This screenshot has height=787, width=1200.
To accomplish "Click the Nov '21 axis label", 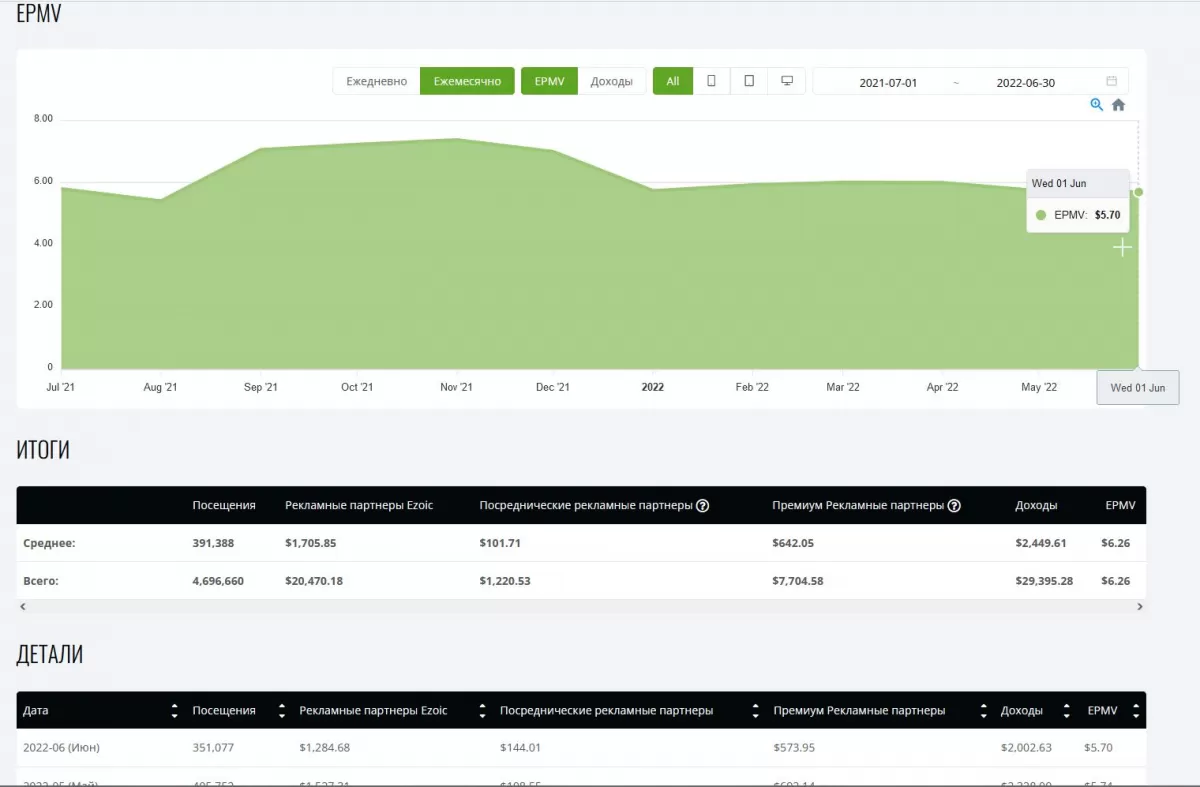I will tap(456, 388).
